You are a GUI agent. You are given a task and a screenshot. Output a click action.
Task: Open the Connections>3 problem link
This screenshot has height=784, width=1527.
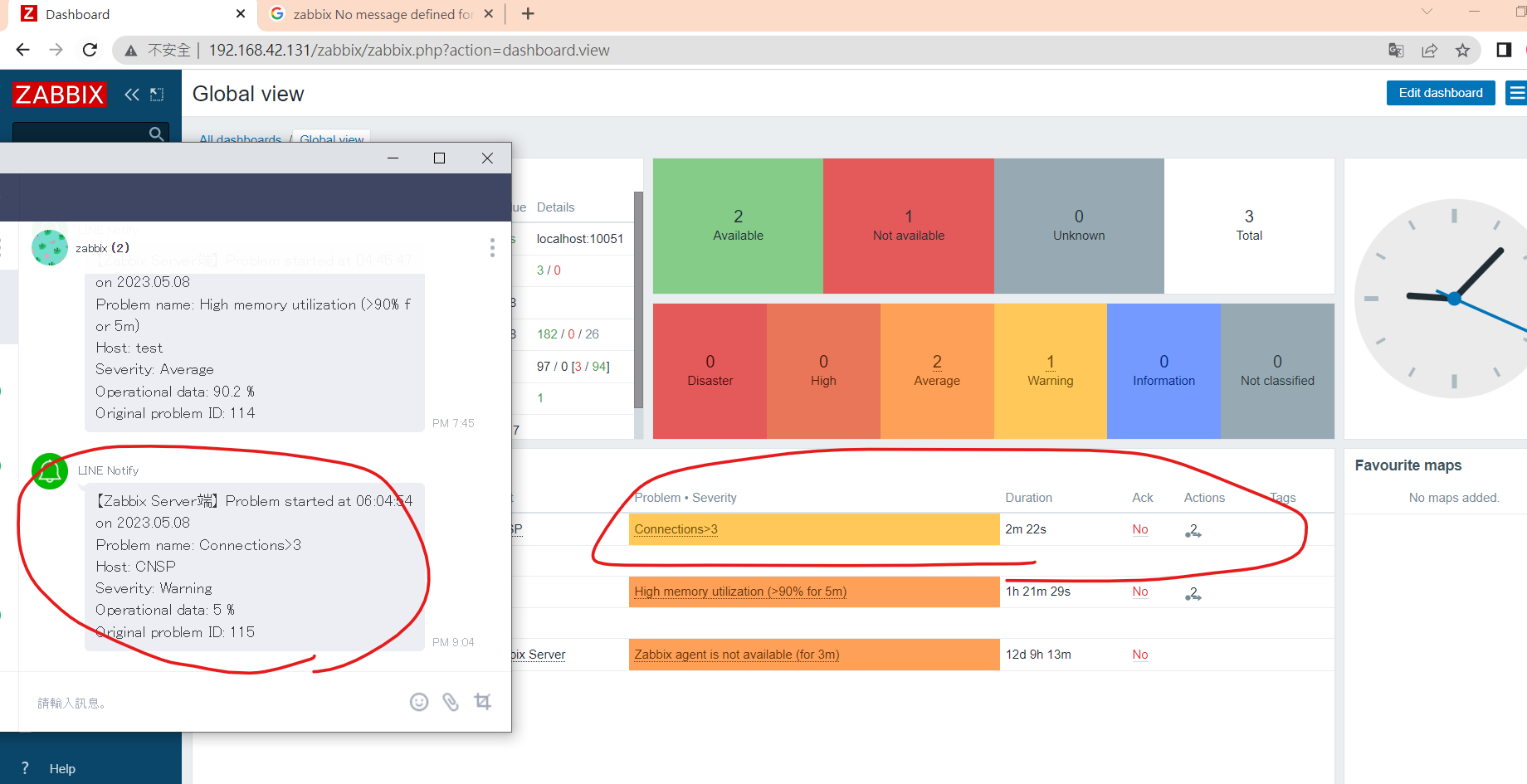point(676,529)
